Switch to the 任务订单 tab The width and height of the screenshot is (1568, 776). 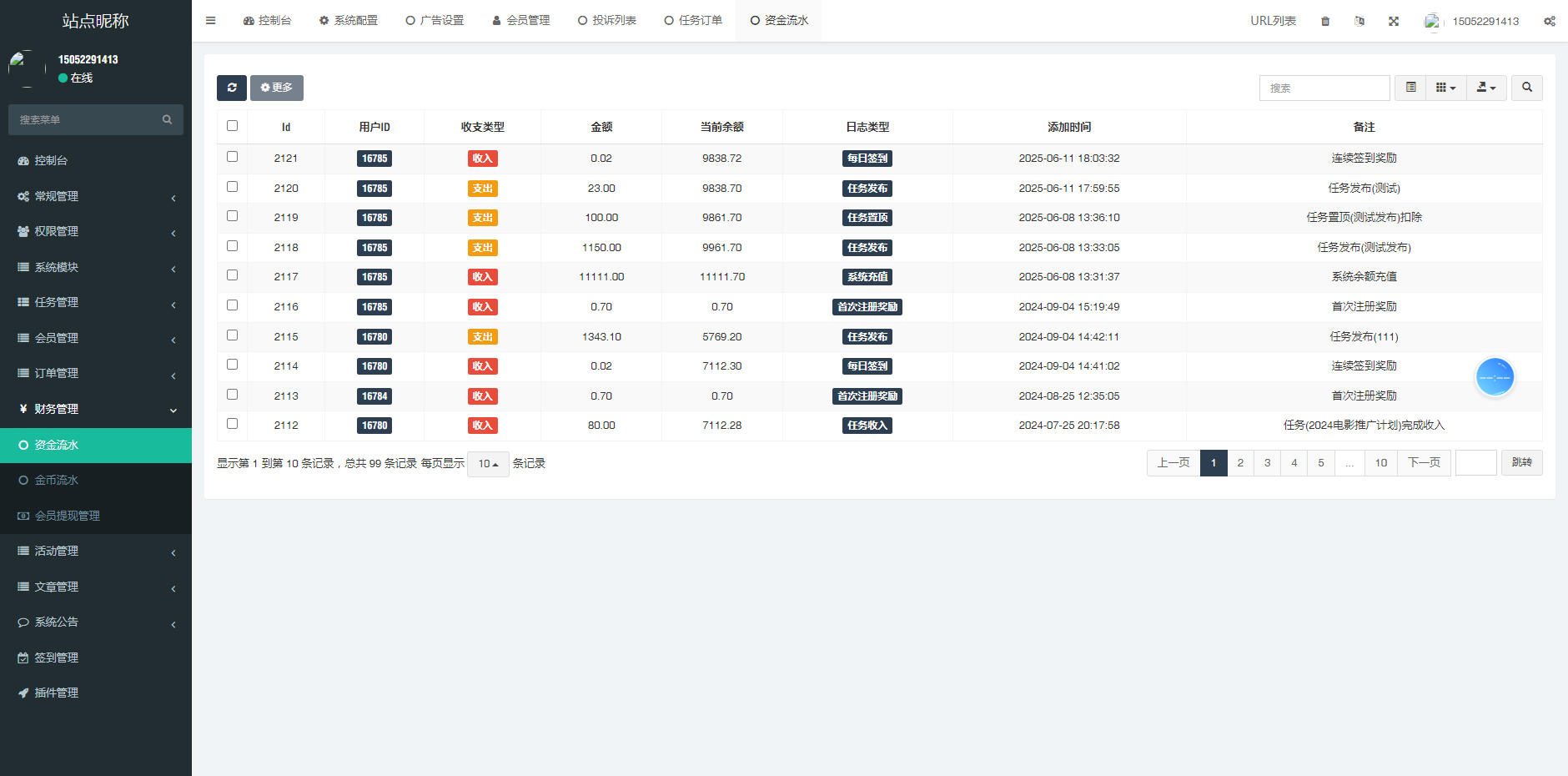pos(693,21)
